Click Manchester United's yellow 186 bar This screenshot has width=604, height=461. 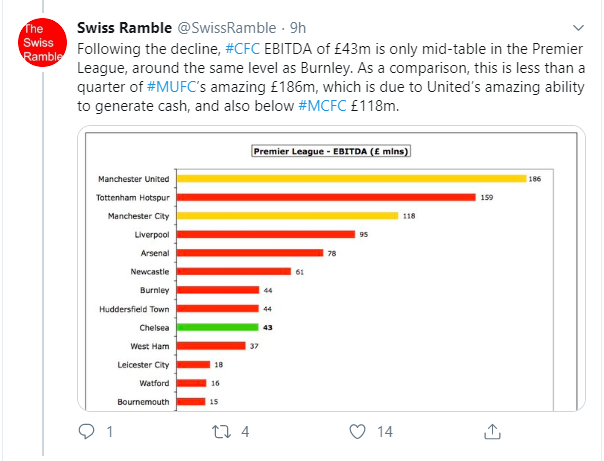[x=350, y=179]
